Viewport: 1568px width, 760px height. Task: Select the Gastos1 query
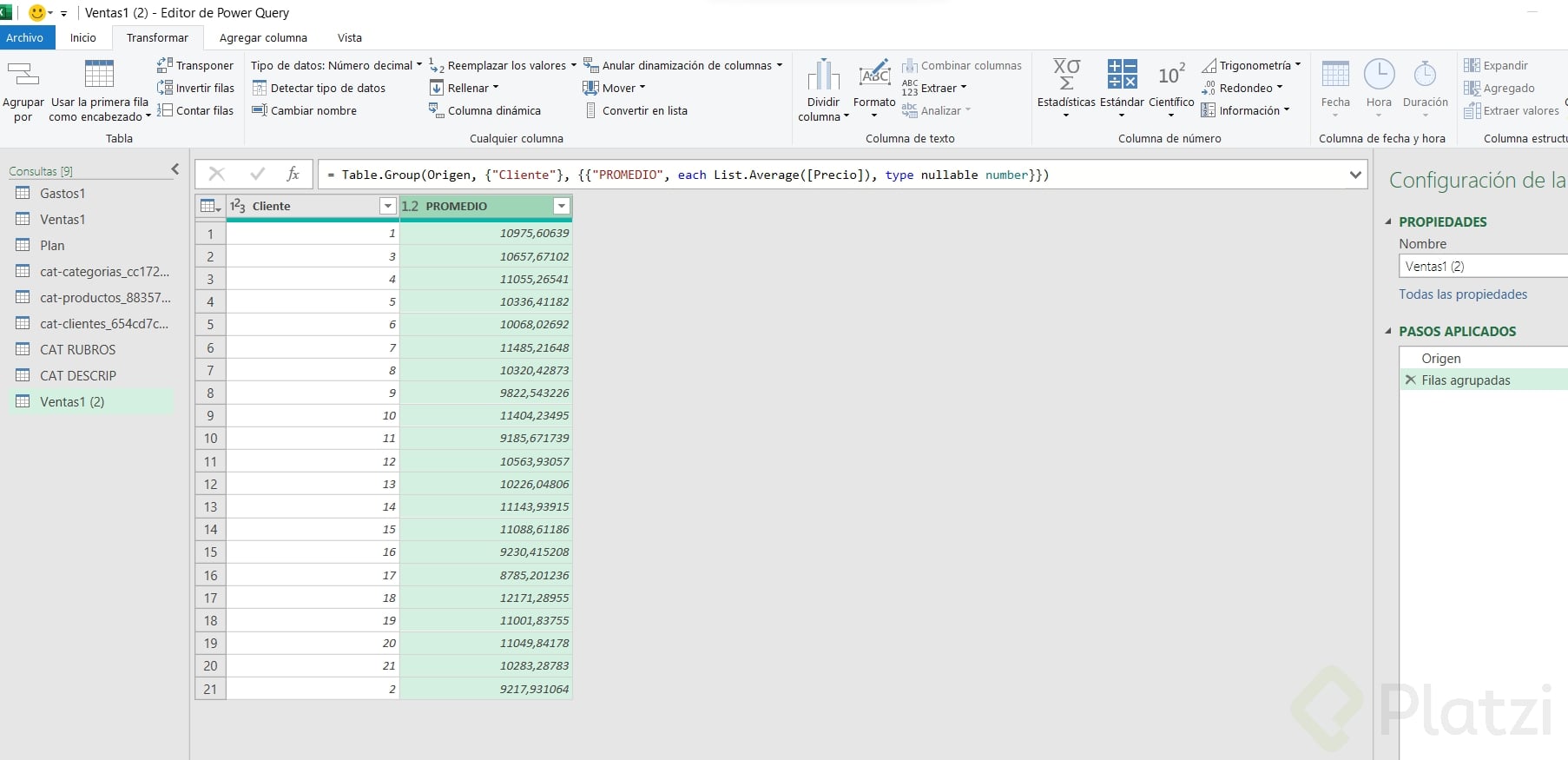pos(63,194)
